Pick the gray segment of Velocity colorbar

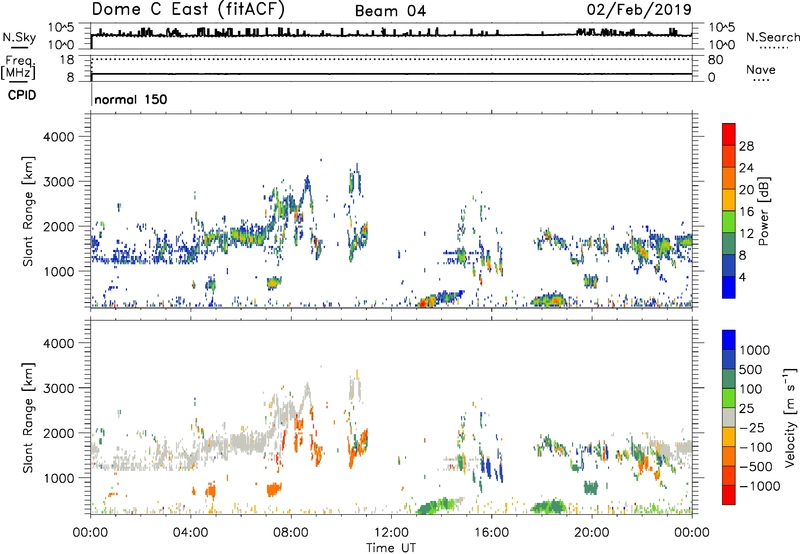(729, 417)
